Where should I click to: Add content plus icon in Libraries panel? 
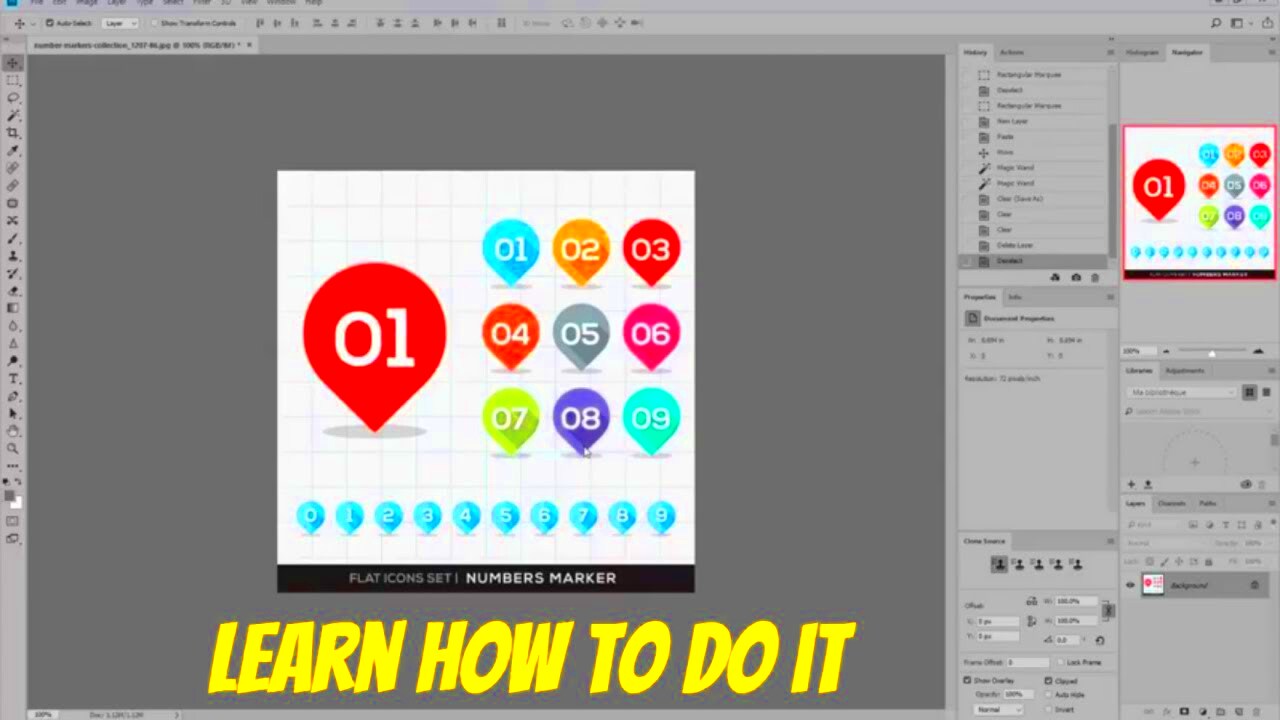(1132, 484)
